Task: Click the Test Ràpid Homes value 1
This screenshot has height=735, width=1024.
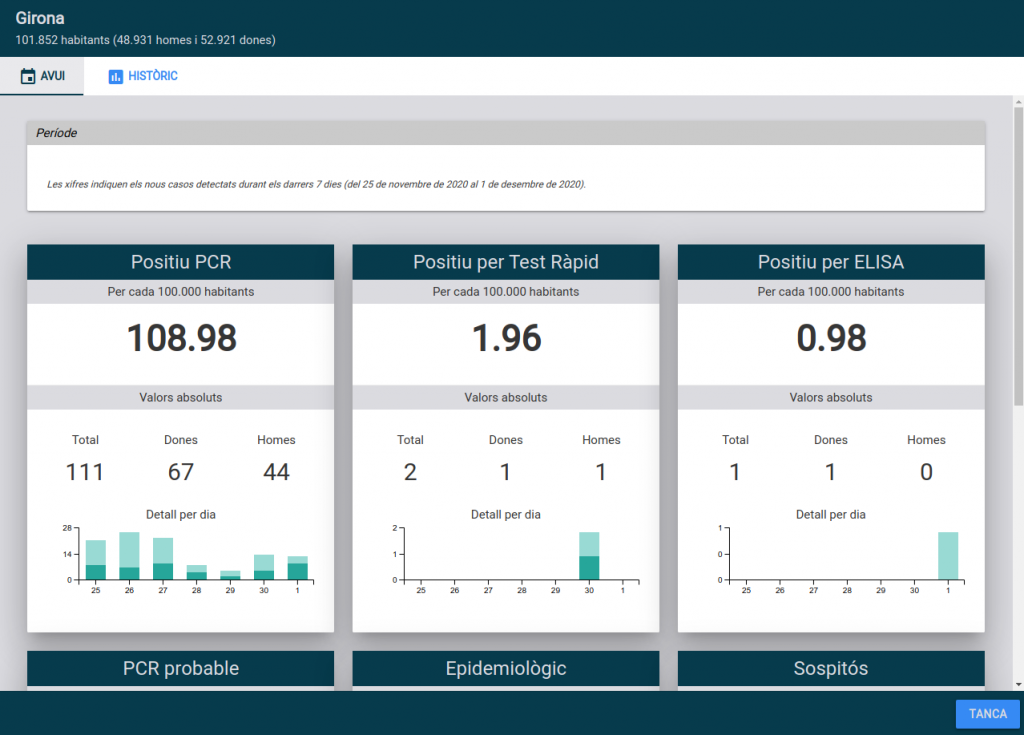Action: click(601, 472)
